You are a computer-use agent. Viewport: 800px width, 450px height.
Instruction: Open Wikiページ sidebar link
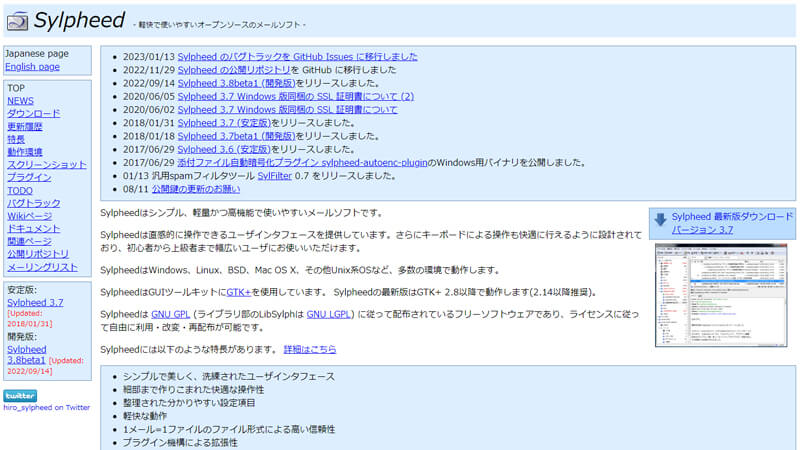tap(30, 216)
